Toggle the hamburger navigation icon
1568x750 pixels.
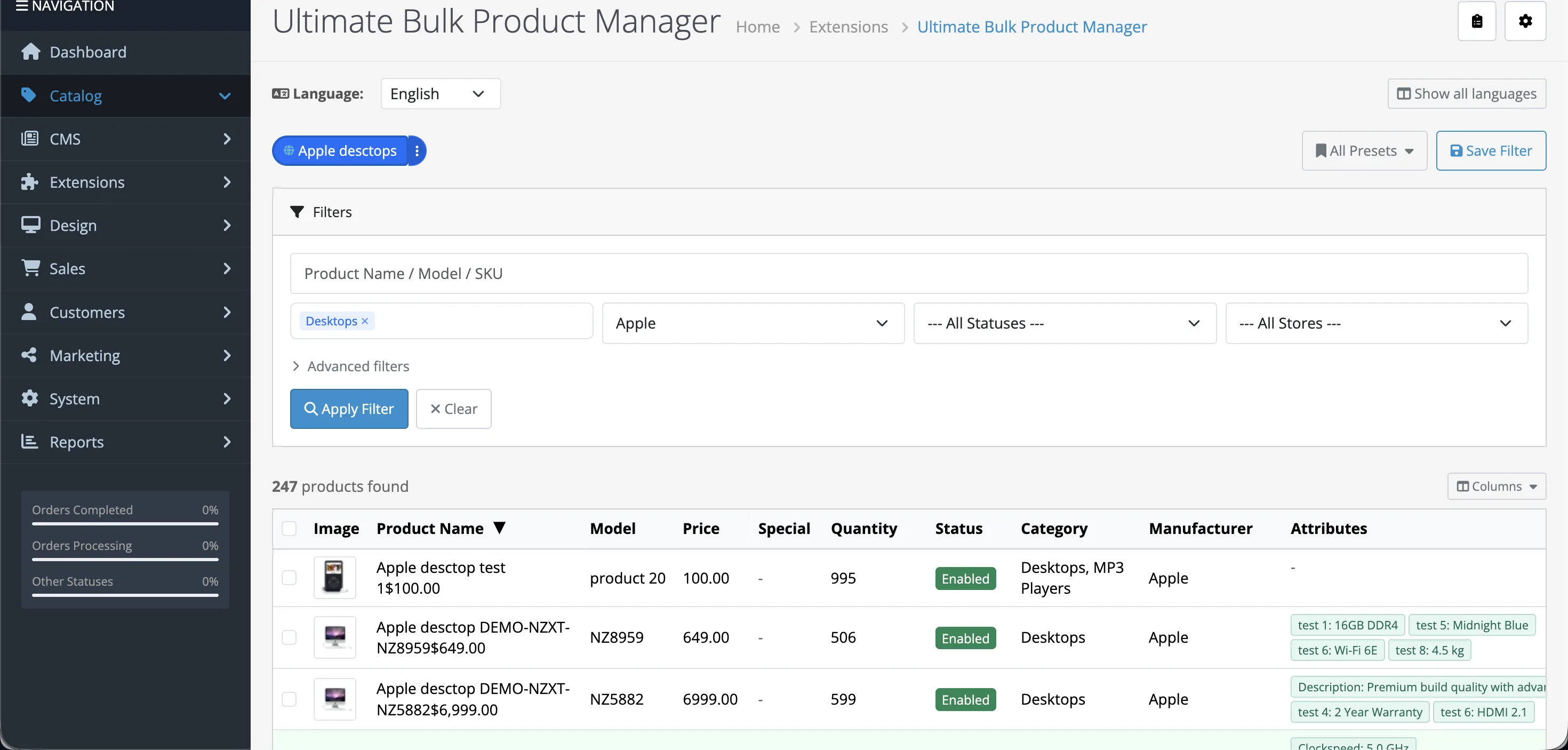tap(22, 6)
